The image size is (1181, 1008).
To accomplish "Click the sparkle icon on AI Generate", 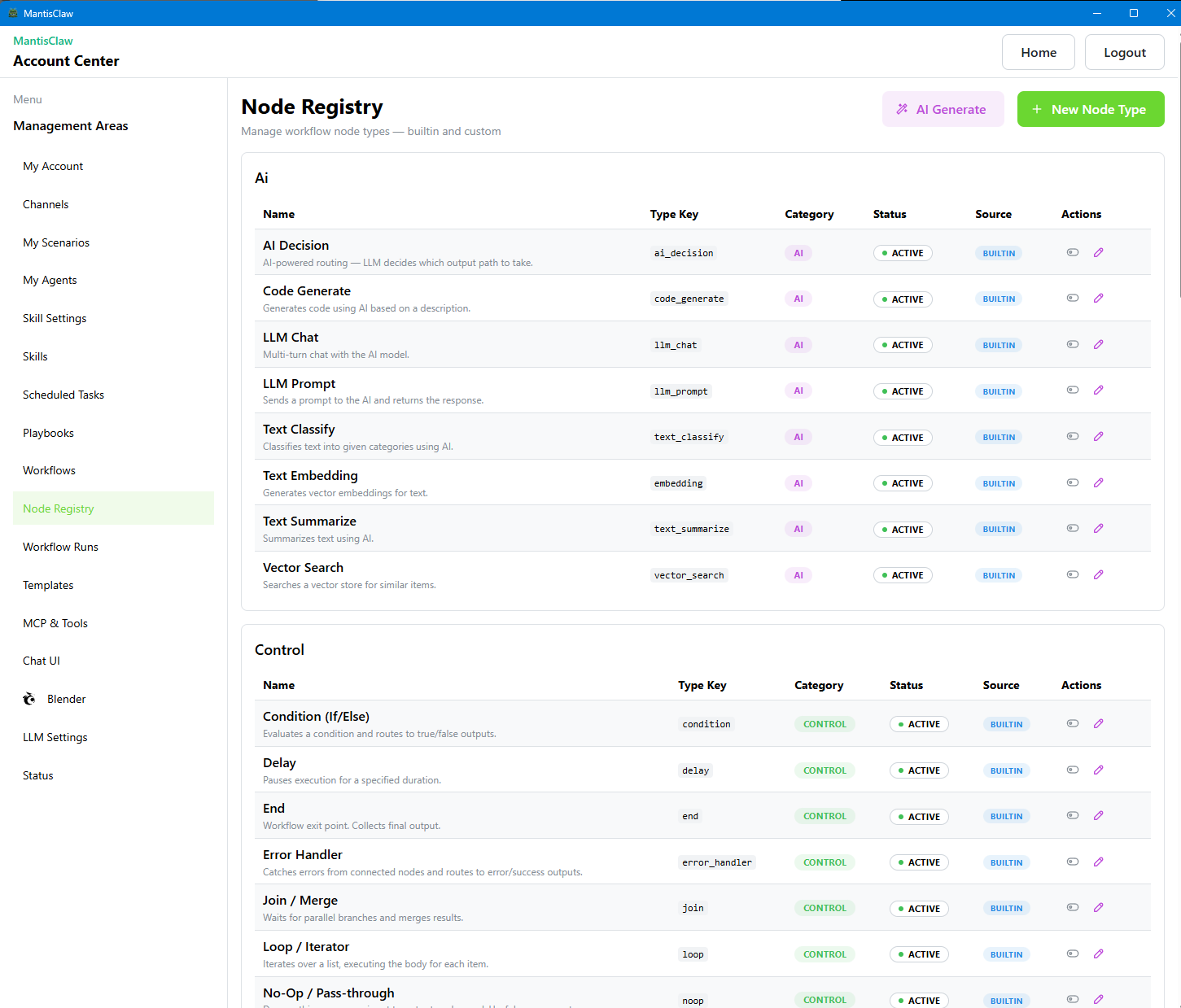I will click(x=902, y=108).
